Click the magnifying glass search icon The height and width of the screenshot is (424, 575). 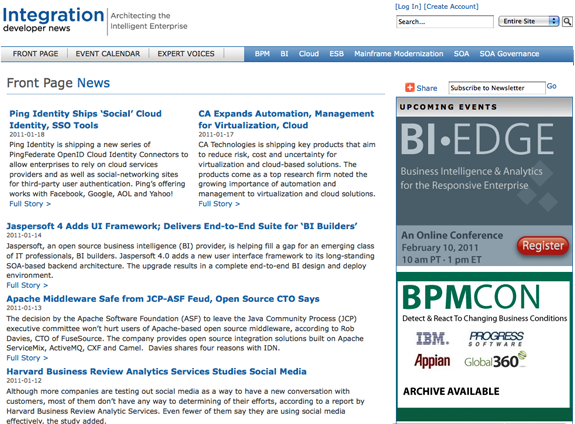[567, 21]
